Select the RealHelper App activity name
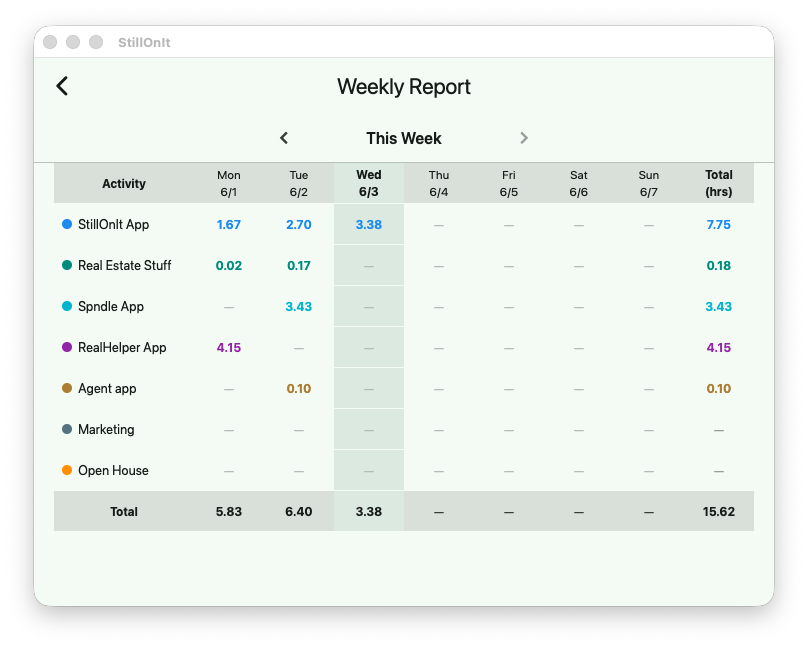This screenshot has width=808, height=648. point(122,348)
